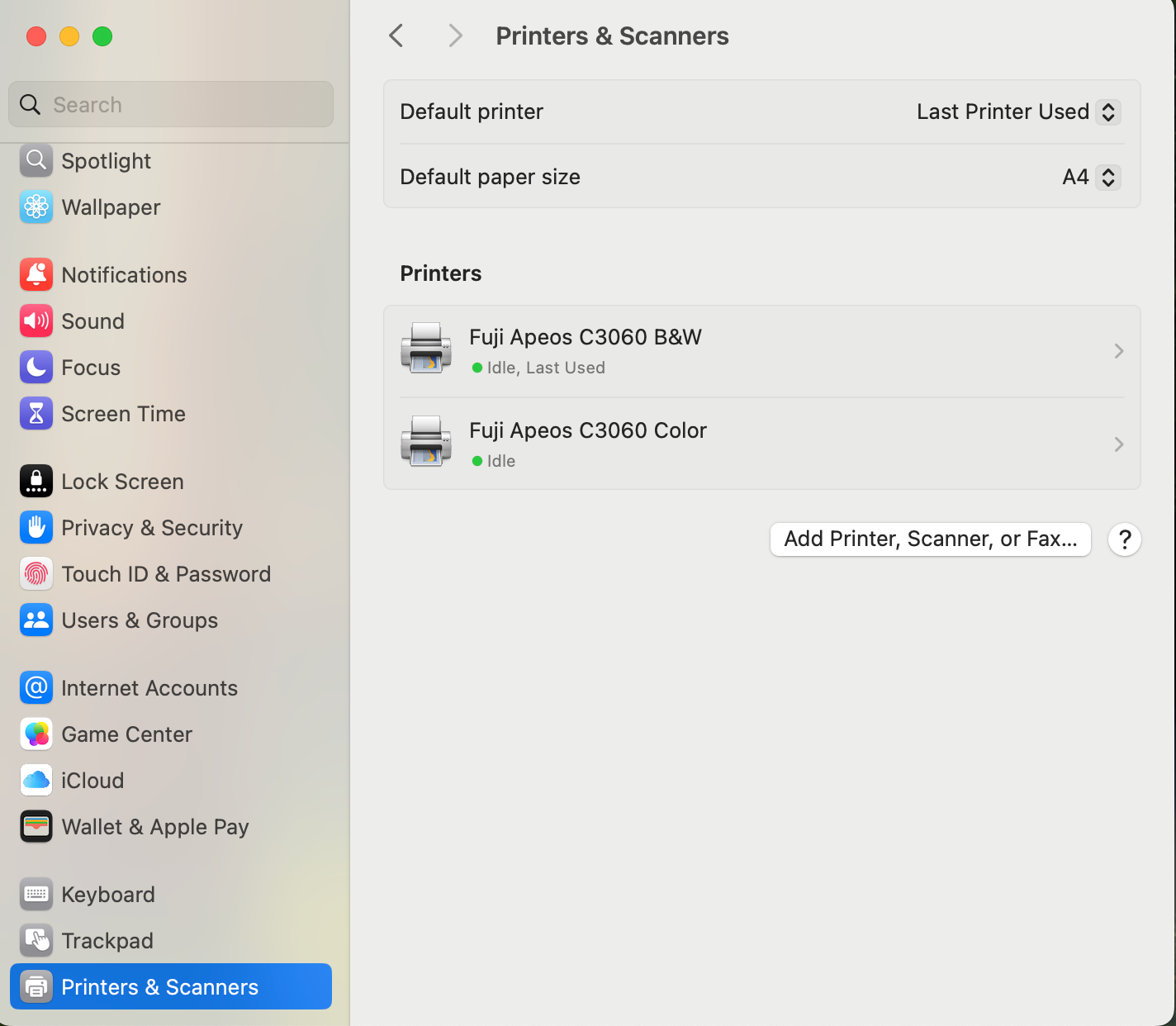Image resolution: width=1176 pixels, height=1026 pixels.
Task: Click the Wallet & Apple Pay label
Action: pos(155,827)
